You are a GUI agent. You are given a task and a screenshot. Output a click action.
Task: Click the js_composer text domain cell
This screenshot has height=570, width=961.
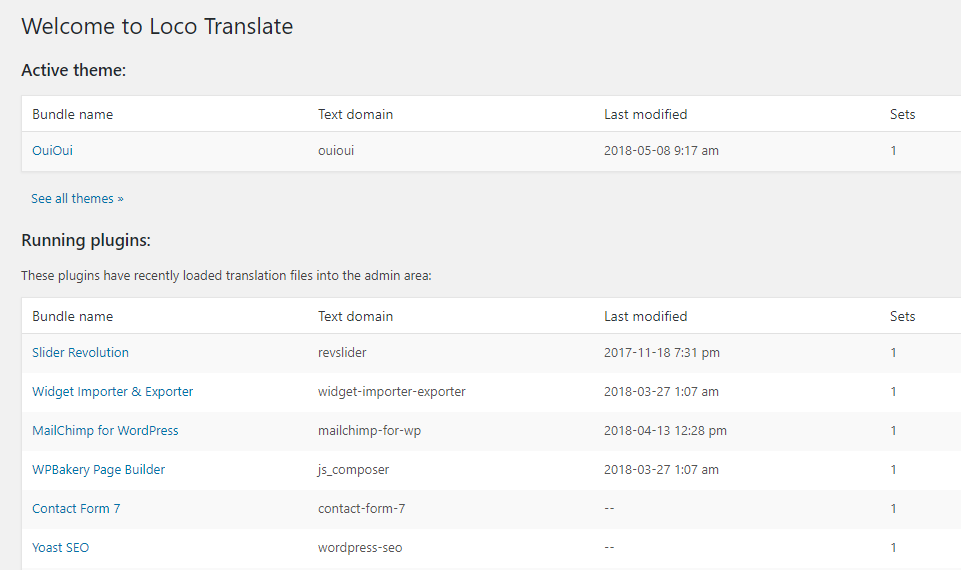[x=353, y=470]
